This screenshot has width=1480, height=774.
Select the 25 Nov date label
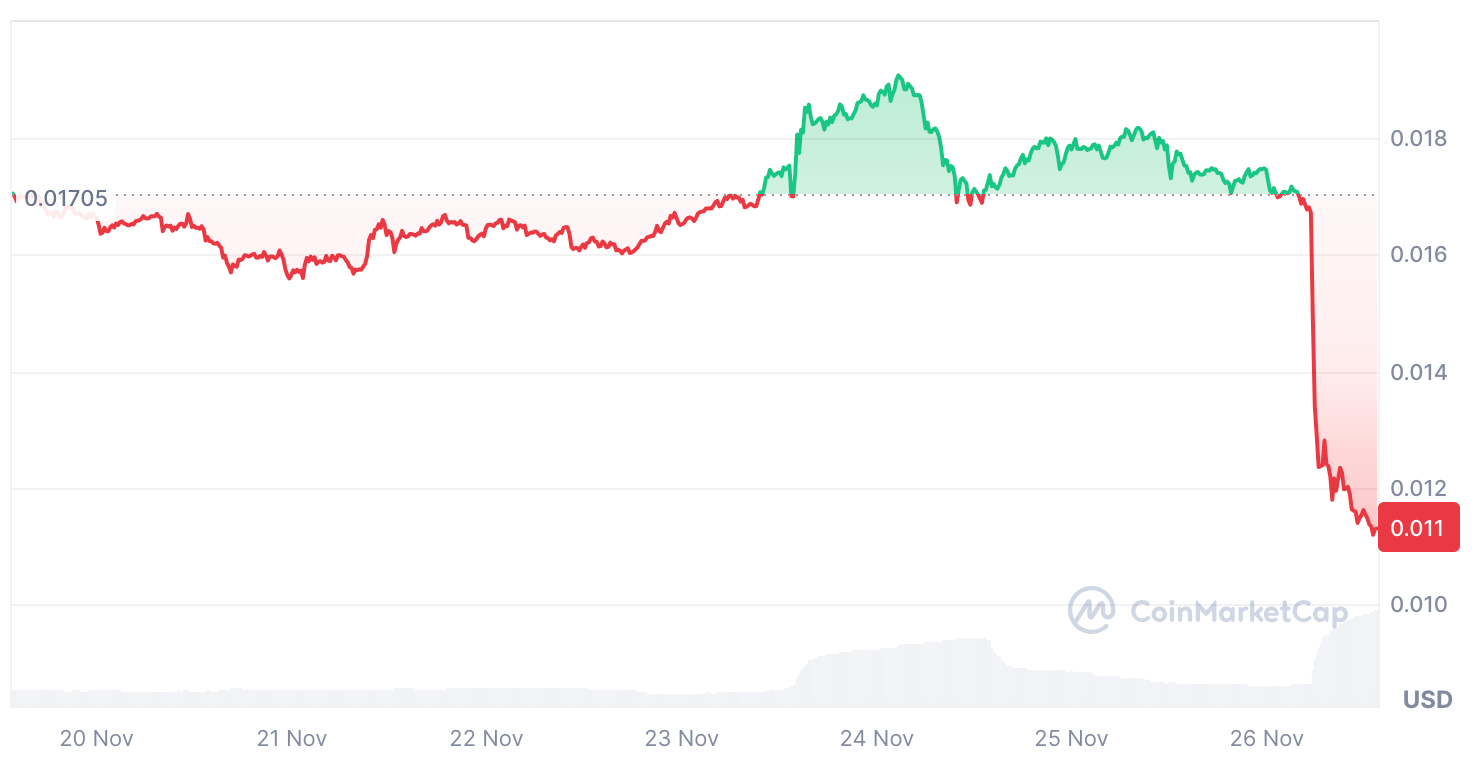click(x=1072, y=739)
